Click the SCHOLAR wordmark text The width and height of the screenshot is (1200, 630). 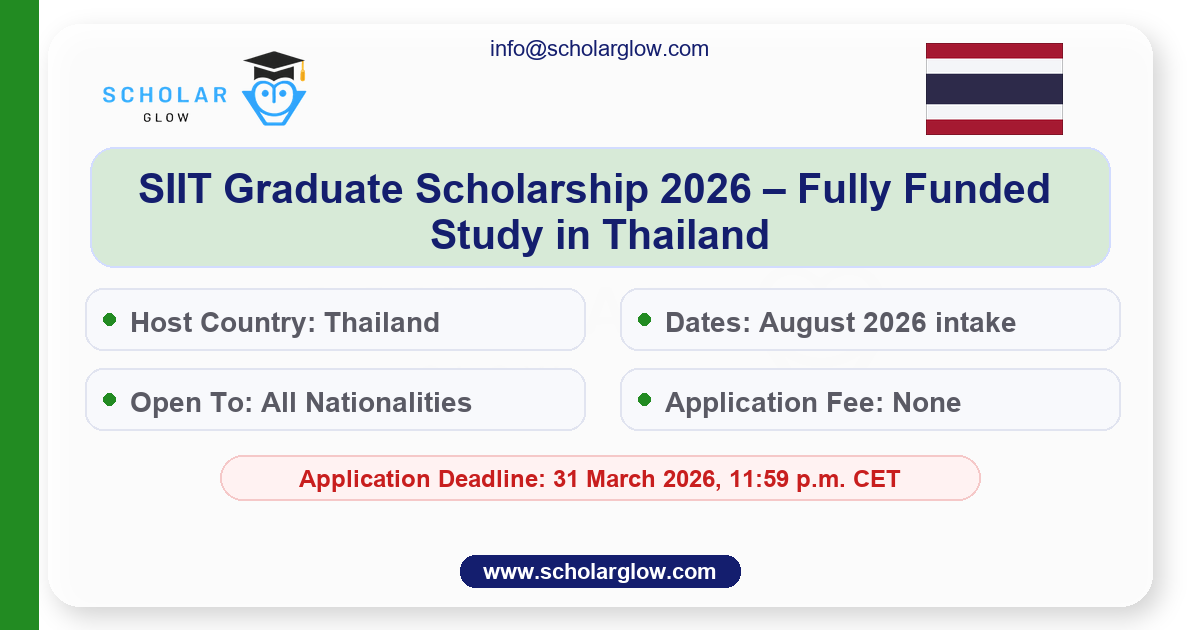(165, 95)
